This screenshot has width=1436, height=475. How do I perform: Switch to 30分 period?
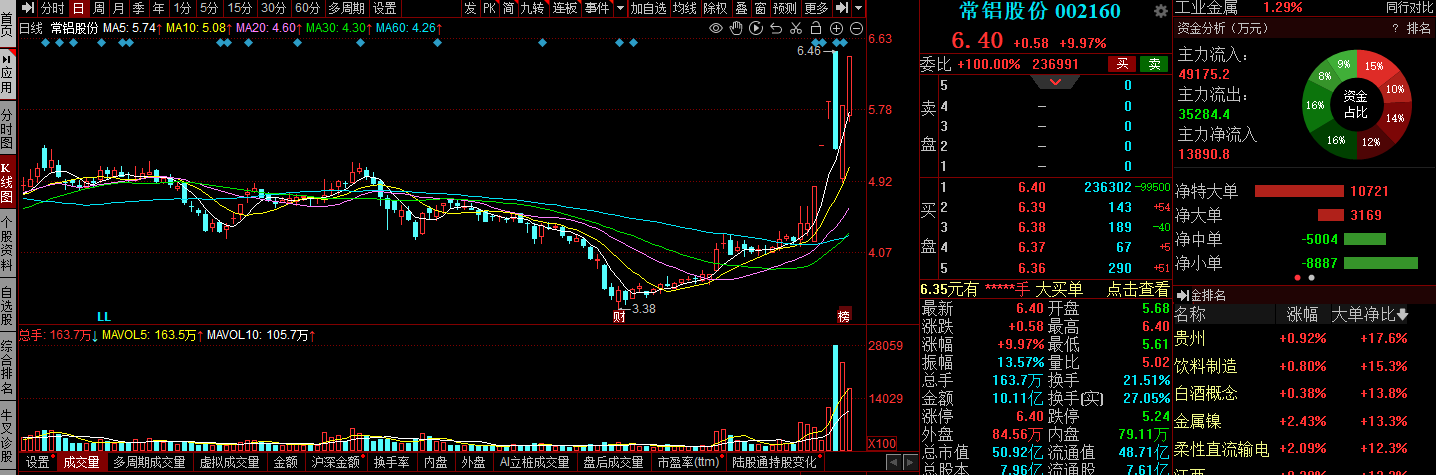[274, 8]
